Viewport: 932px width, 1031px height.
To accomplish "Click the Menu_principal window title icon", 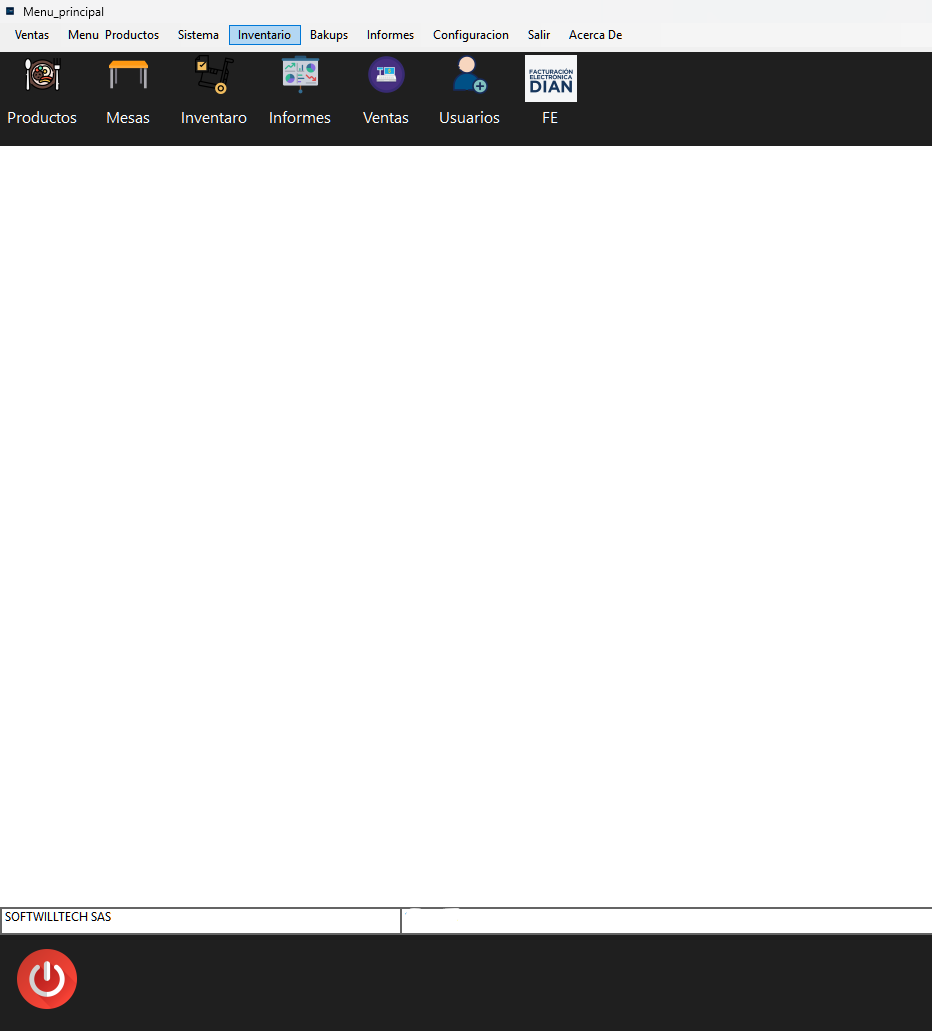I will pyautogui.click(x=10, y=11).
